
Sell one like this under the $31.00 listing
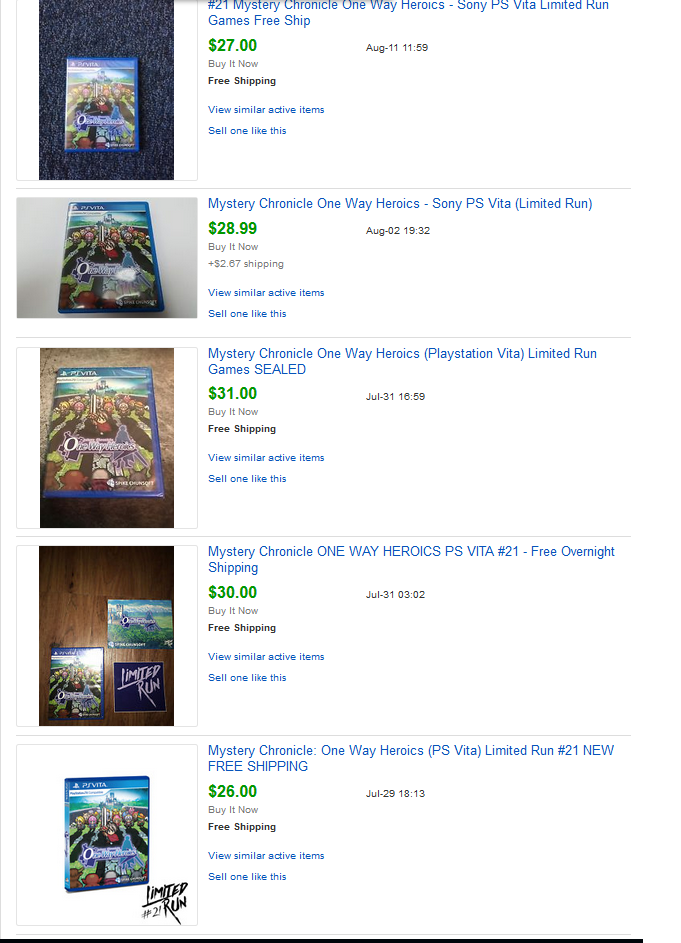click(247, 479)
